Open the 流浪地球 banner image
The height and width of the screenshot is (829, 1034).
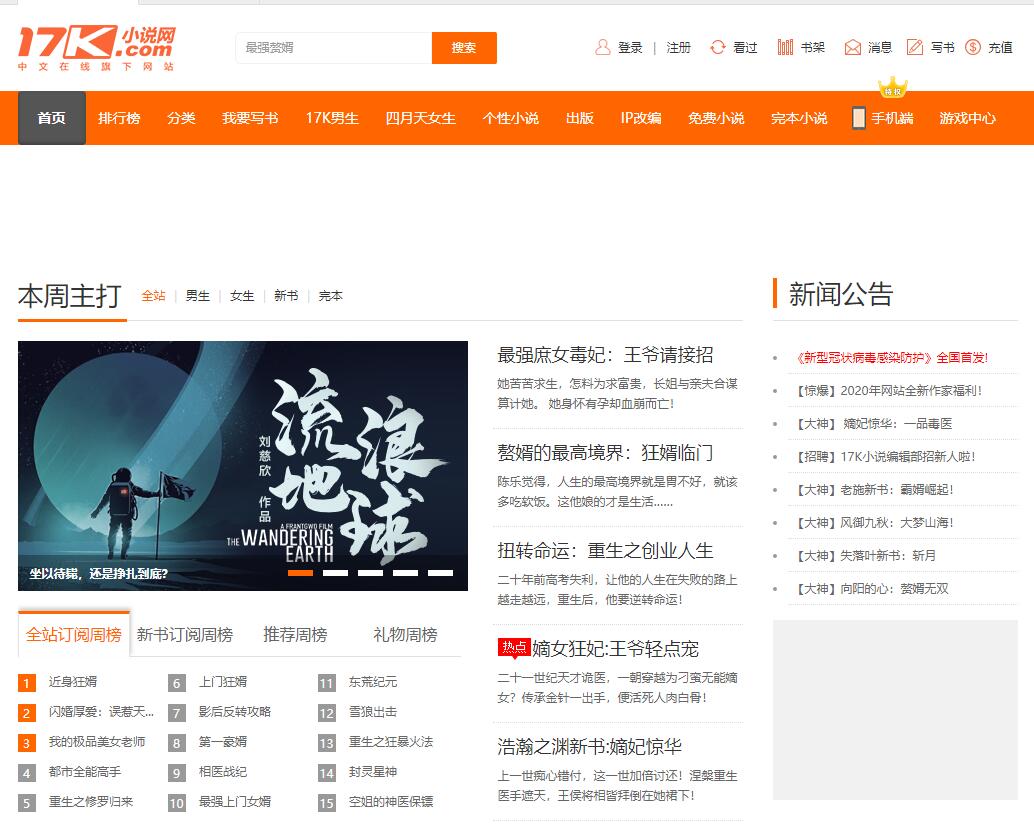tap(243, 466)
